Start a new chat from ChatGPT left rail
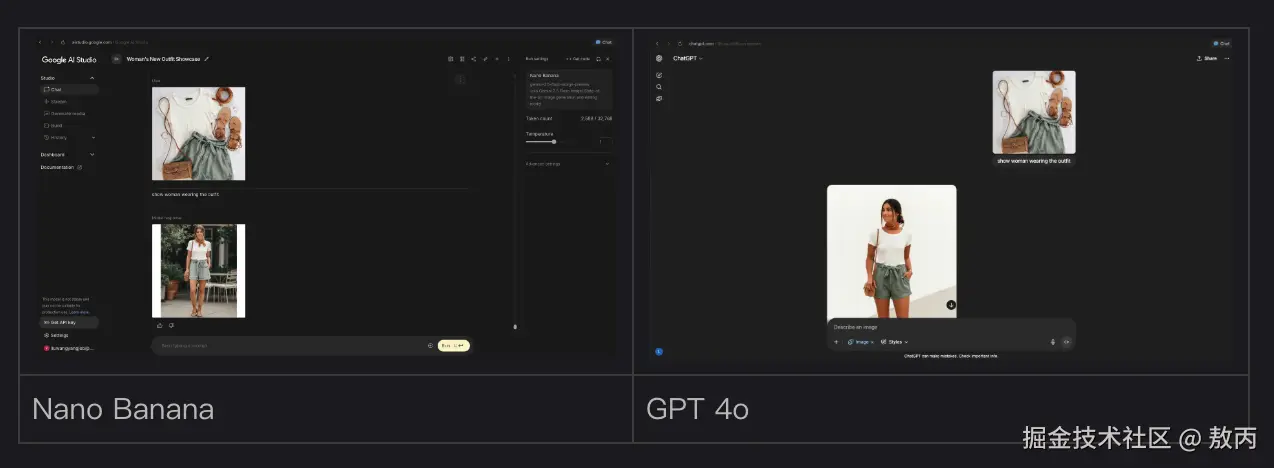Screen dimensions: 1274x468 click(659, 75)
